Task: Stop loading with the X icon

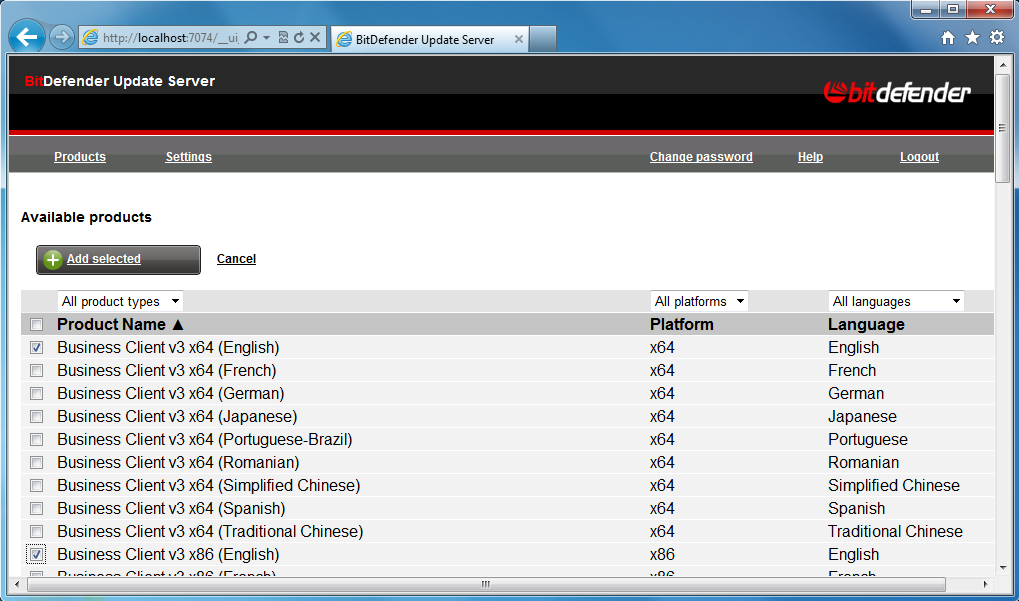Action: [x=315, y=38]
